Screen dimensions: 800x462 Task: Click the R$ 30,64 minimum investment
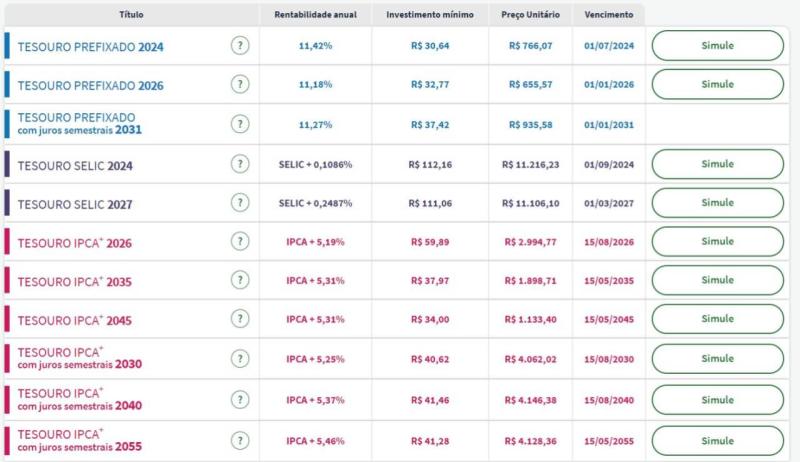click(430, 46)
